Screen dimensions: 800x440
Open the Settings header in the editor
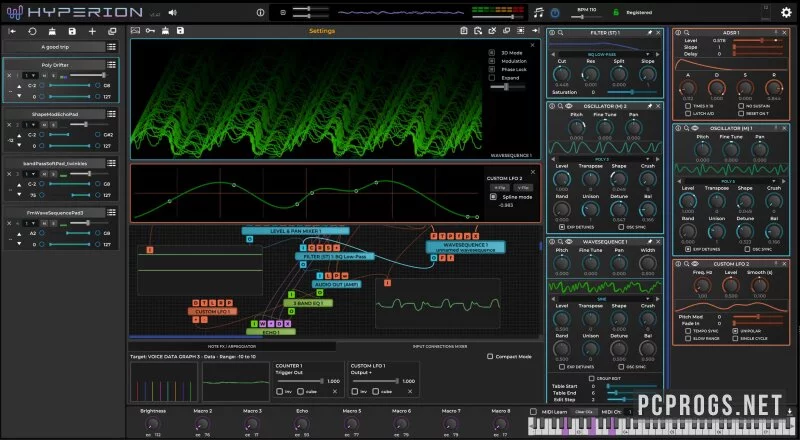point(322,31)
